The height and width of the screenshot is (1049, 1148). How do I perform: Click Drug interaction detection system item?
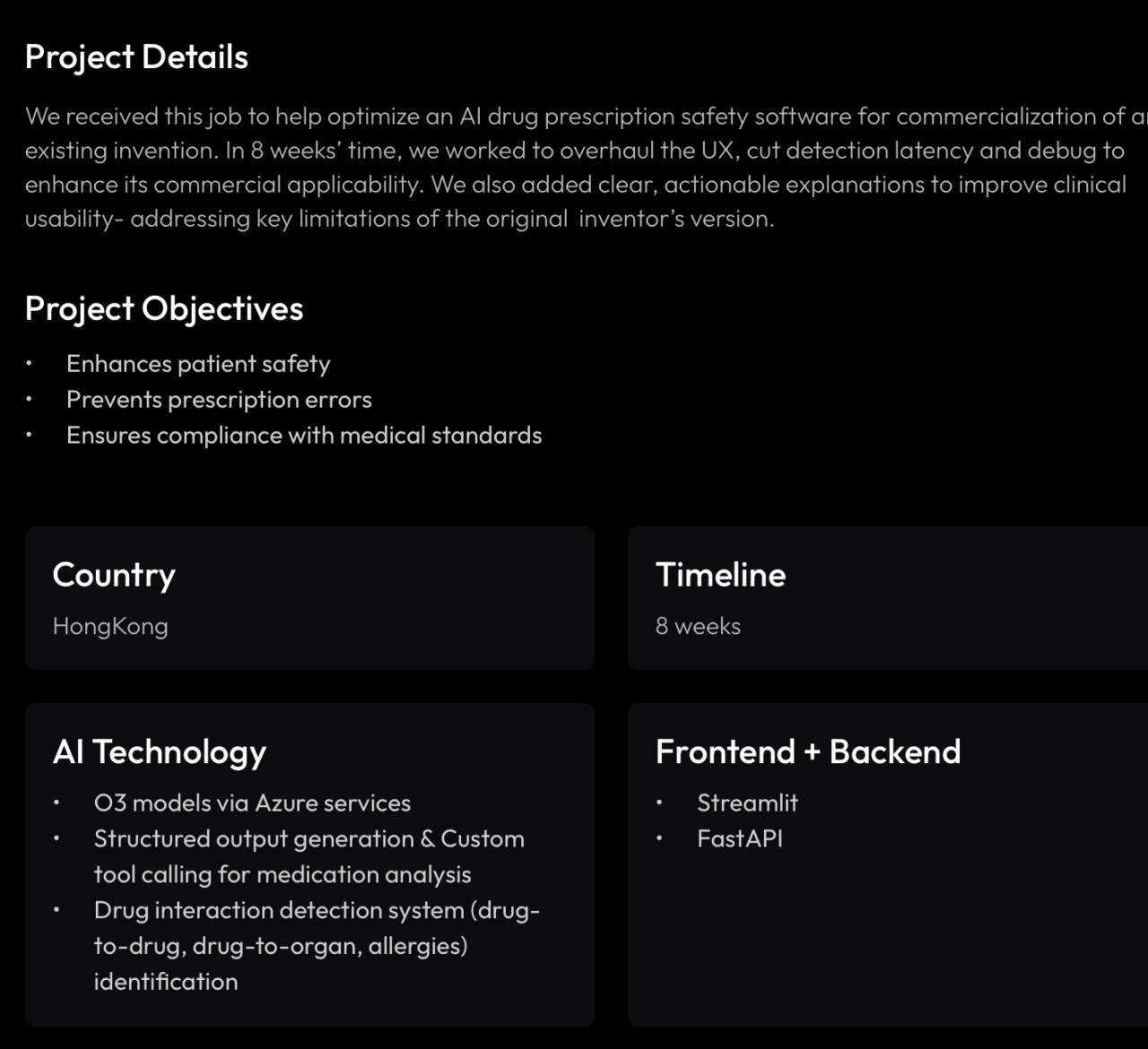pos(317,946)
